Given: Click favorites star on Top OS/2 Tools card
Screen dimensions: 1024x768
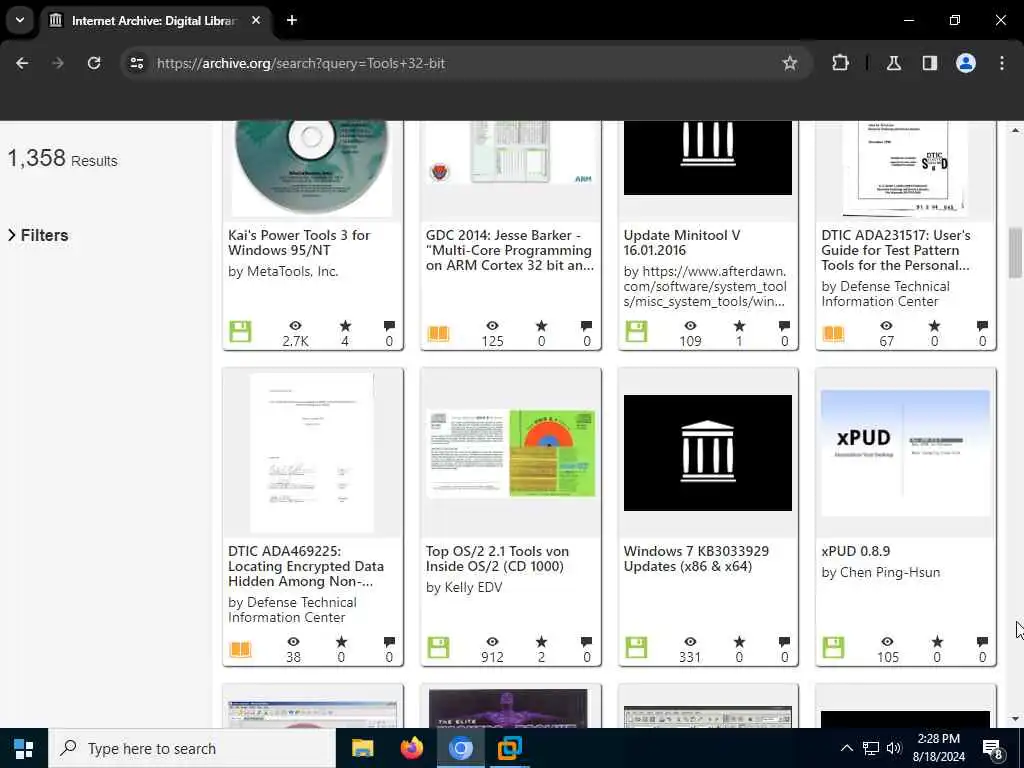Looking at the screenshot, I should [x=541, y=641].
